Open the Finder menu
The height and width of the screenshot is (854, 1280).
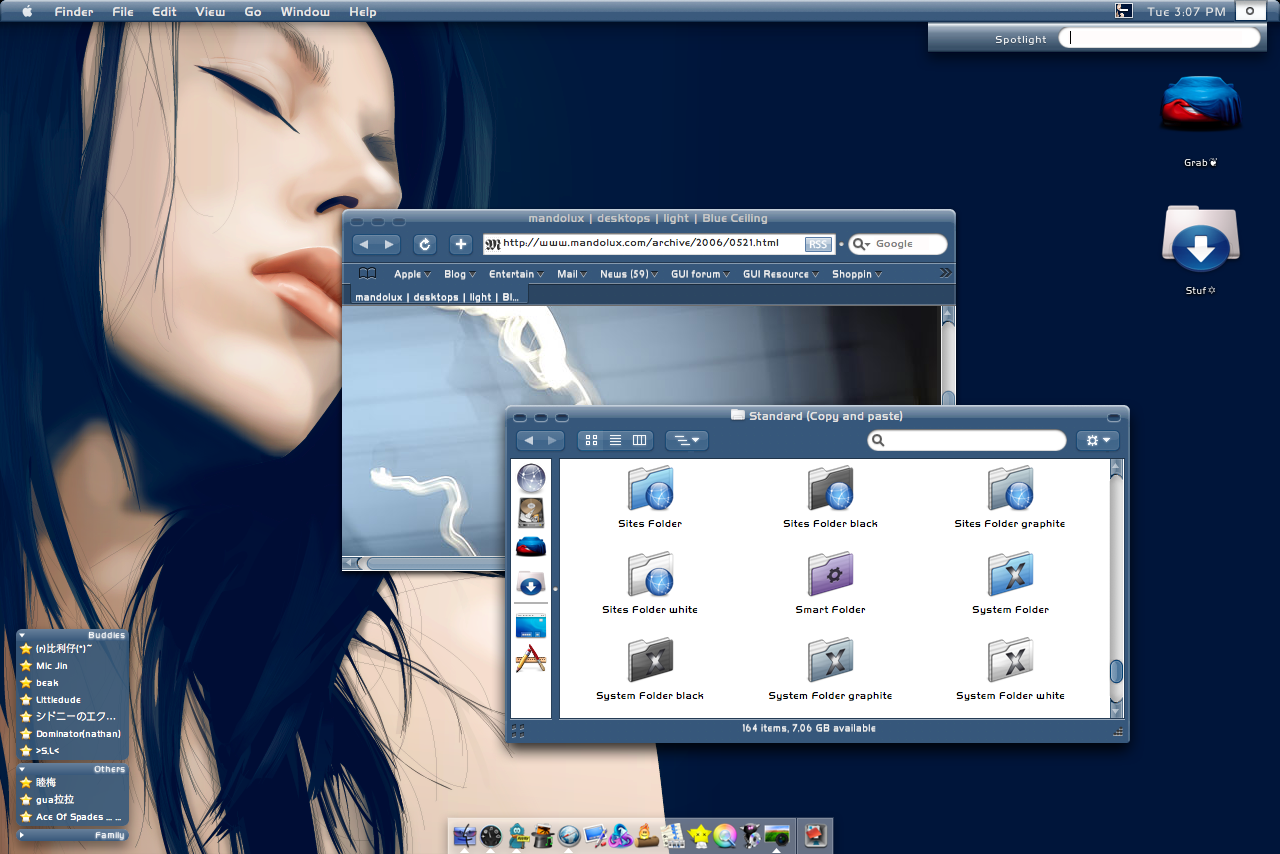tap(74, 12)
